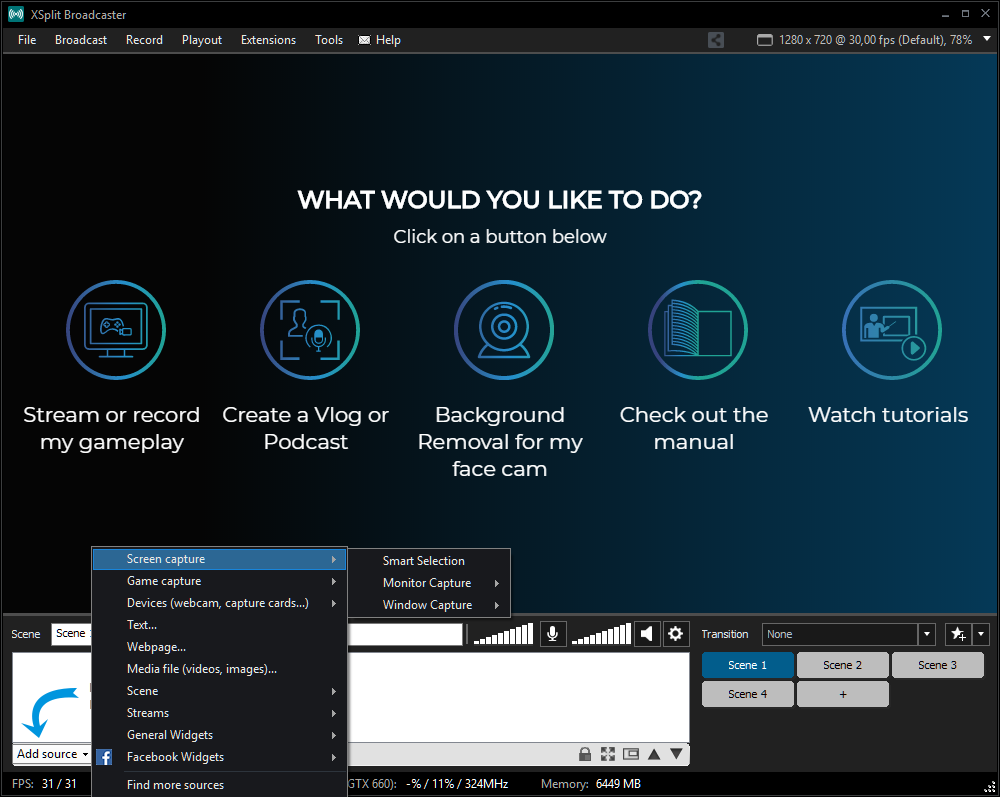
Task: Select Smart Selection from the submenu
Action: (x=424, y=561)
